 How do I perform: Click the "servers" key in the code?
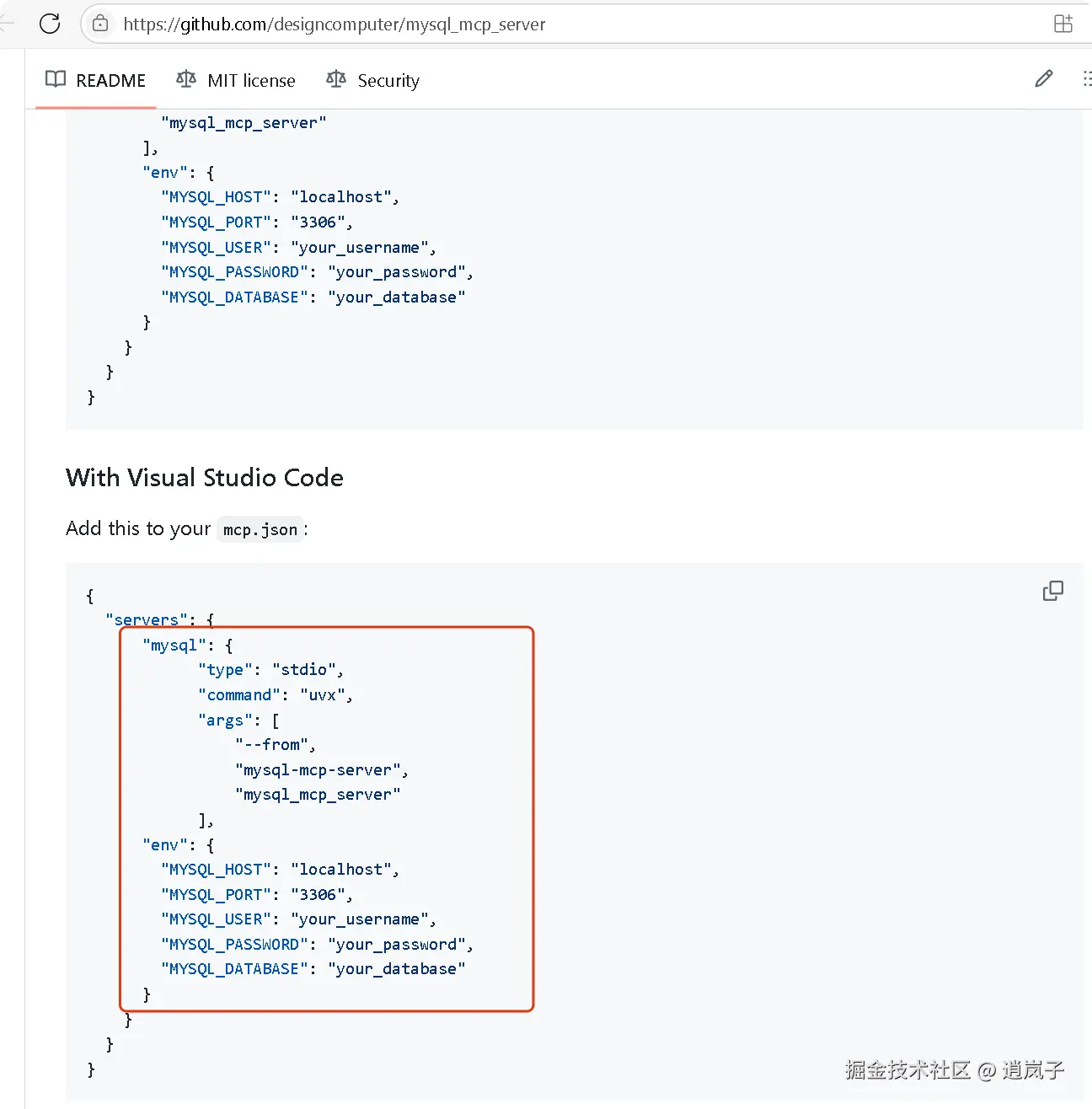(x=146, y=620)
